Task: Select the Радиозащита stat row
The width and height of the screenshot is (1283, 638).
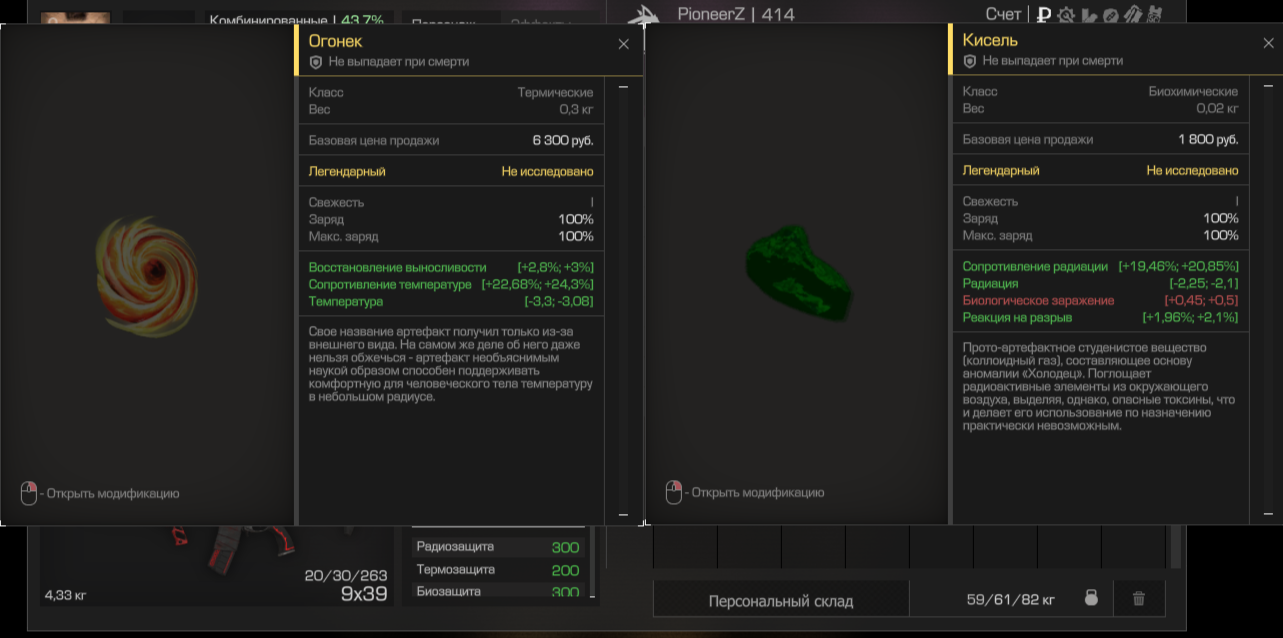Action: [497, 547]
